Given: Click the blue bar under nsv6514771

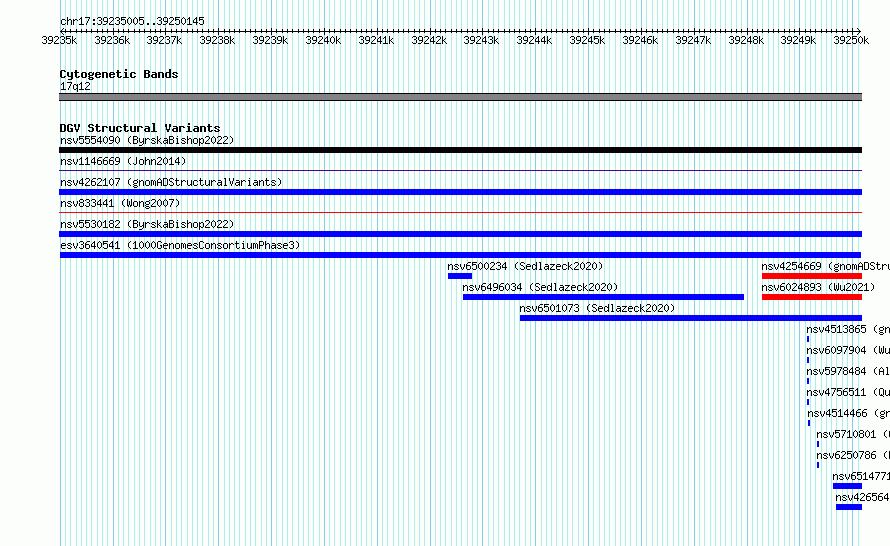Looking at the screenshot, I should pyautogui.click(x=847, y=486).
